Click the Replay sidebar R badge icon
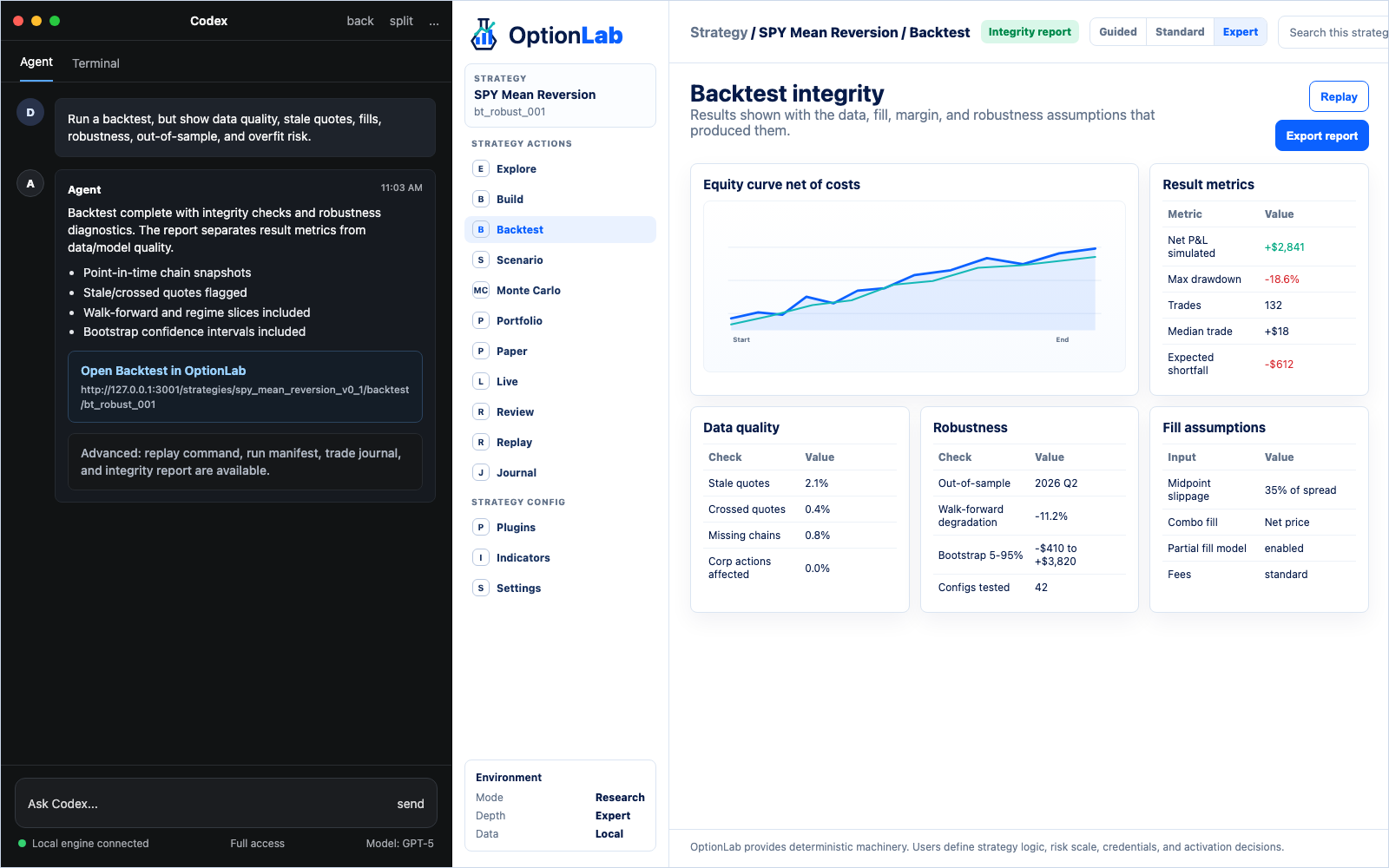Screen dimensions: 1389x868 pyautogui.click(x=481, y=442)
